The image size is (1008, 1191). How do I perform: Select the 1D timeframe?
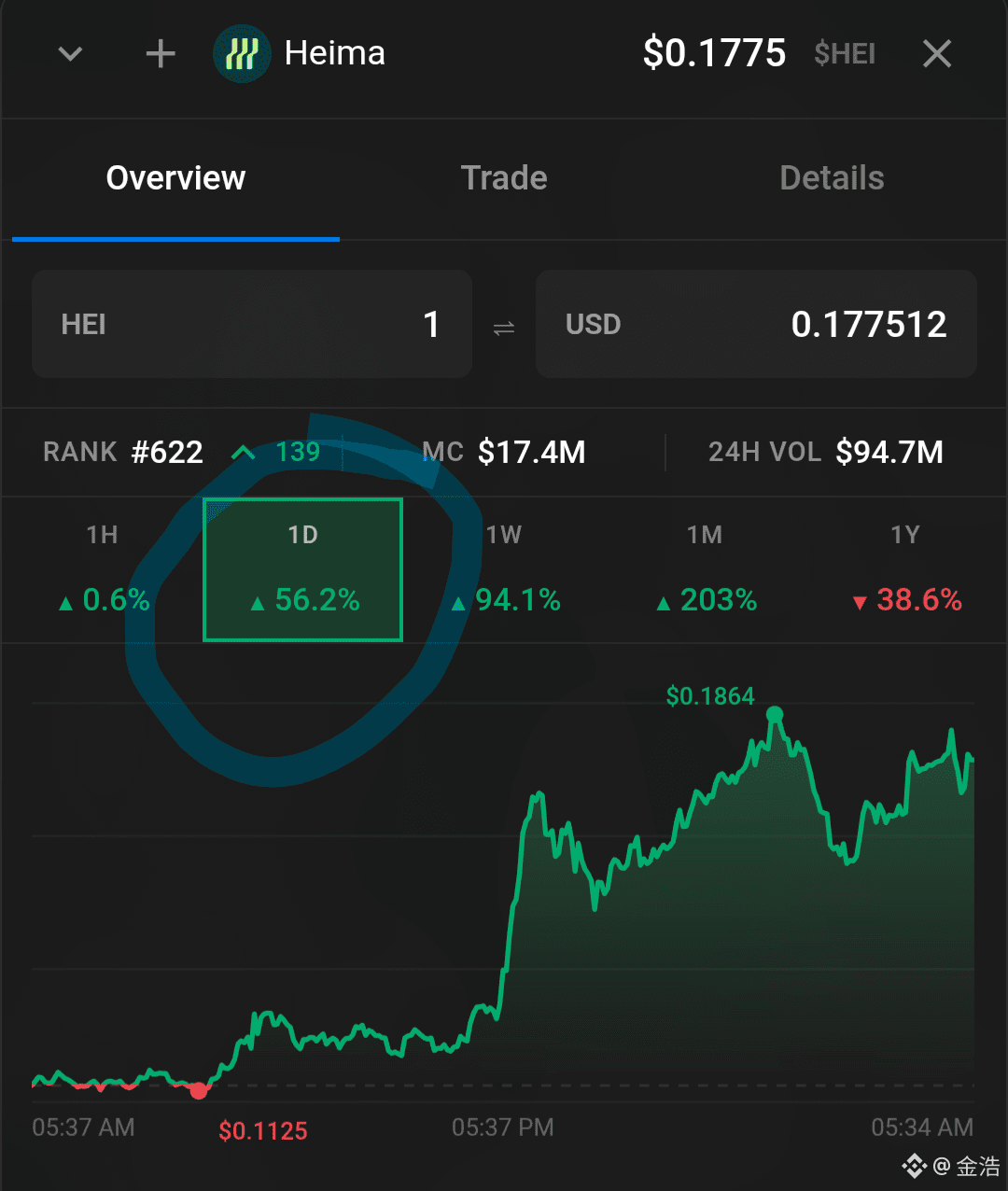point(302,569)
